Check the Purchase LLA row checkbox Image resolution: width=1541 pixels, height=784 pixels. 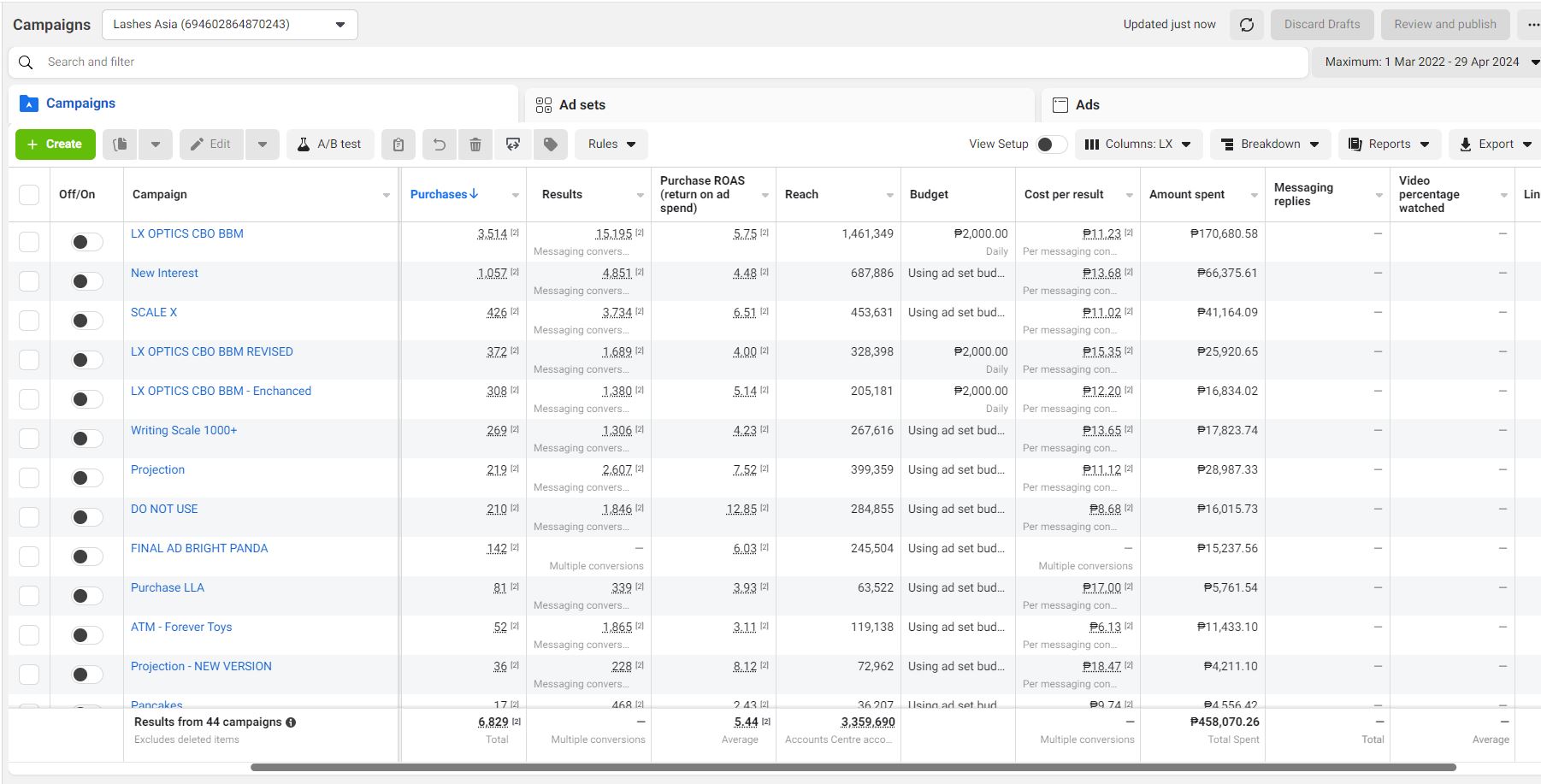point(29,596)
